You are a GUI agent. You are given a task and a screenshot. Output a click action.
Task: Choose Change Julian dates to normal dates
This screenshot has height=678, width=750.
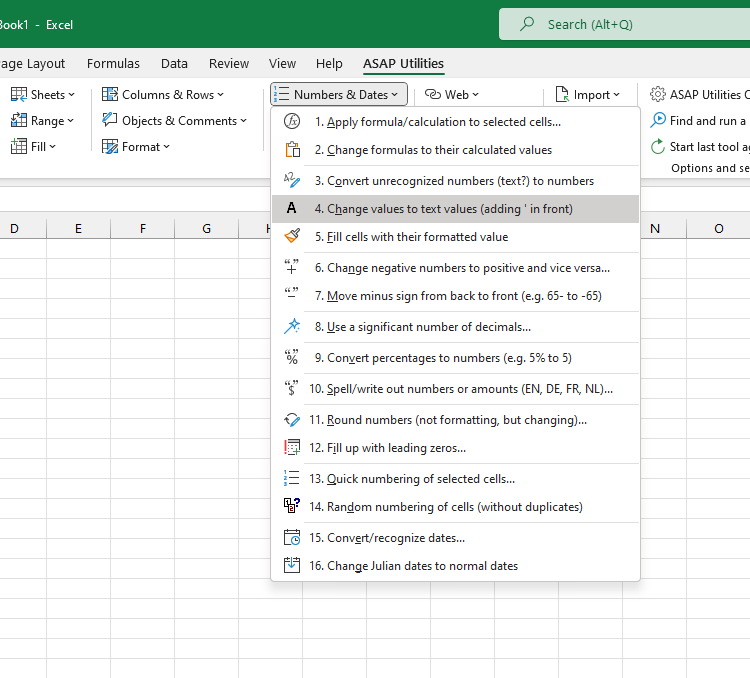pyautogui.click(x=455, y=566)
